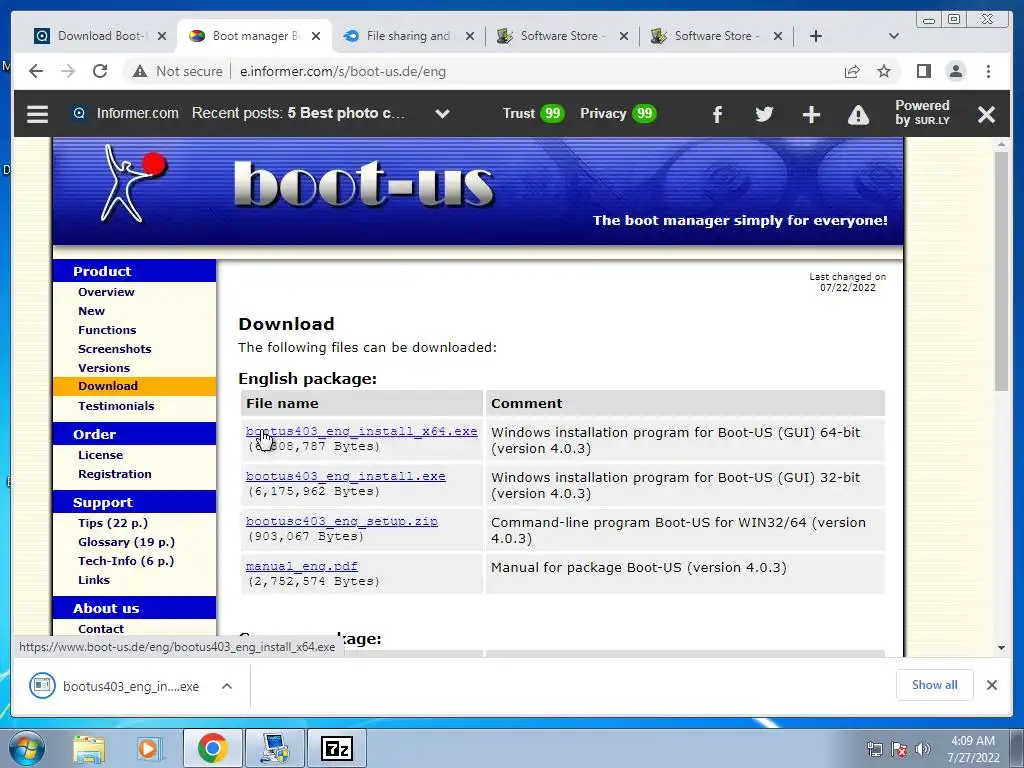Screen dimensions: 1024x768
Task: Click the plus icon in Informer bar
Action: [811, 115]
